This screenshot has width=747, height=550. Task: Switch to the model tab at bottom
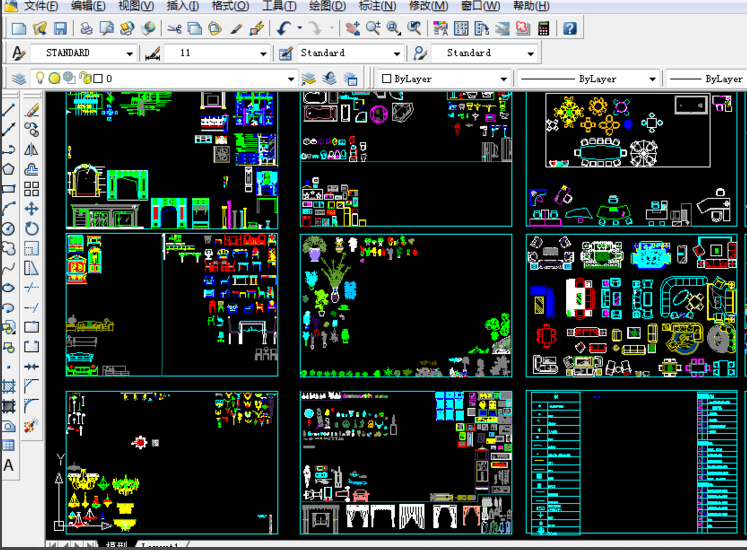[116, 546]
